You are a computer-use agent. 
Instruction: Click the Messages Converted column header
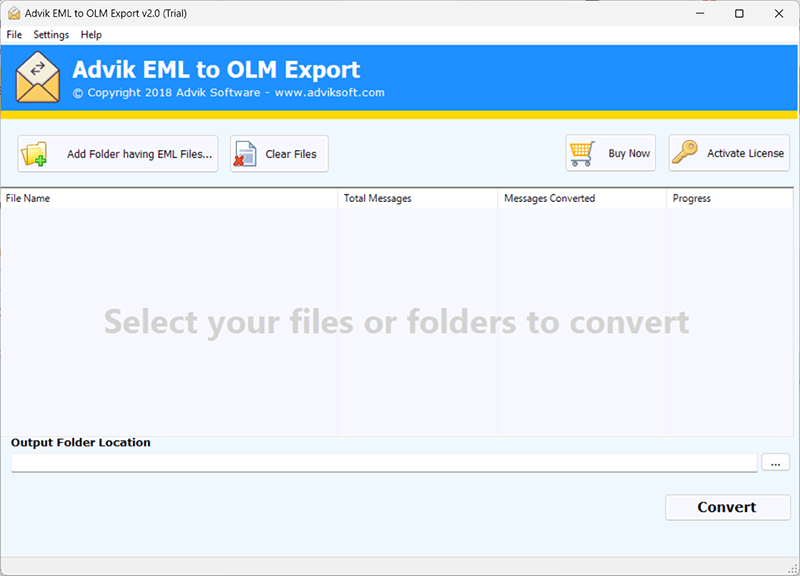point(582,198)
